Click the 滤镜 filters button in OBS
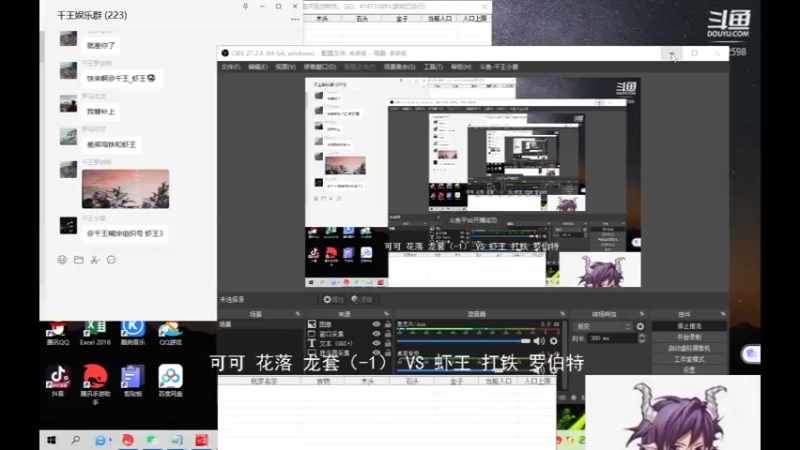 (x=362, y=299)
